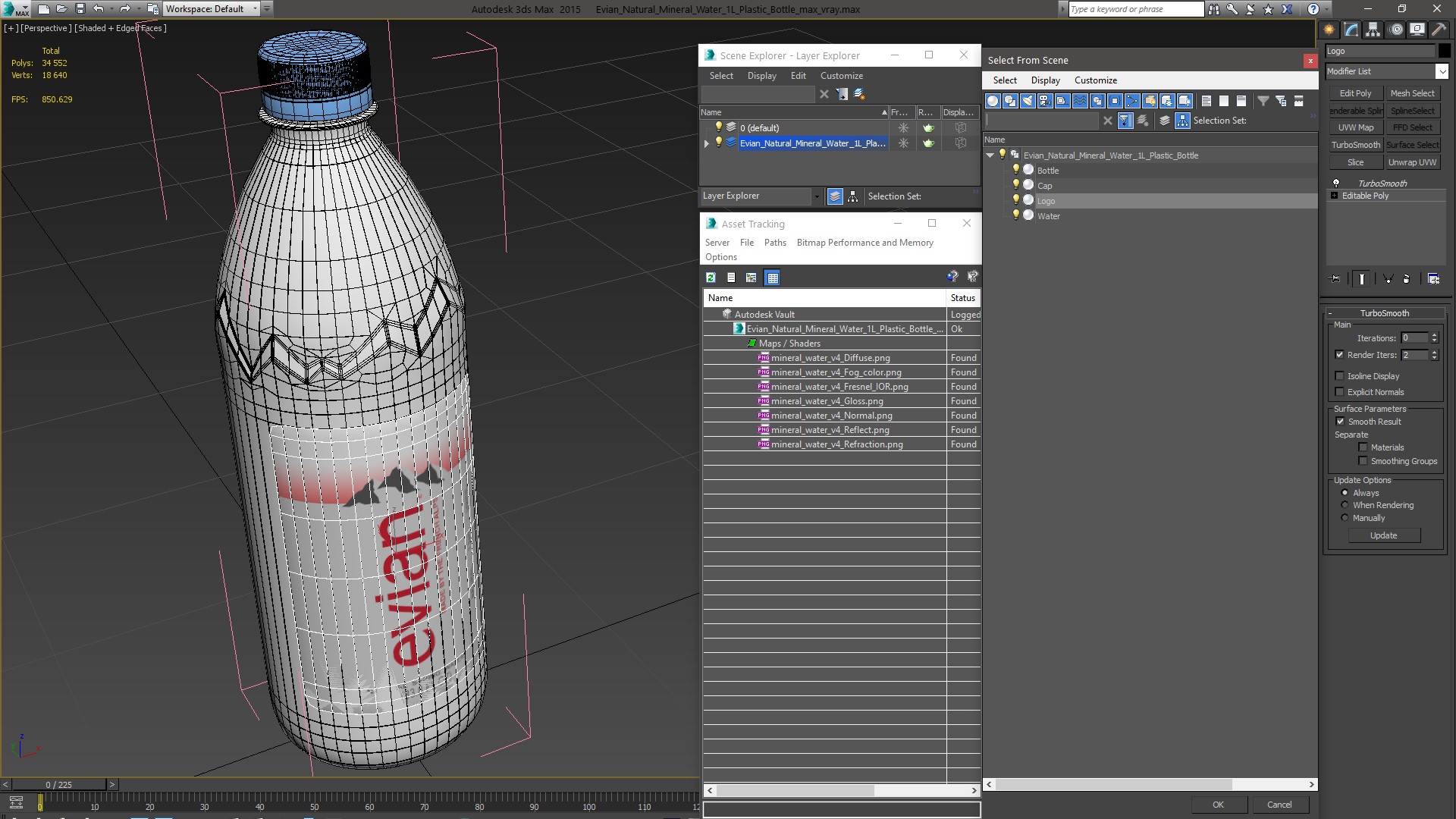Uncheck the Render Iters checkbox
Image resolution: width=1456 pixels, height=819 pixels.
[1339, 355]
